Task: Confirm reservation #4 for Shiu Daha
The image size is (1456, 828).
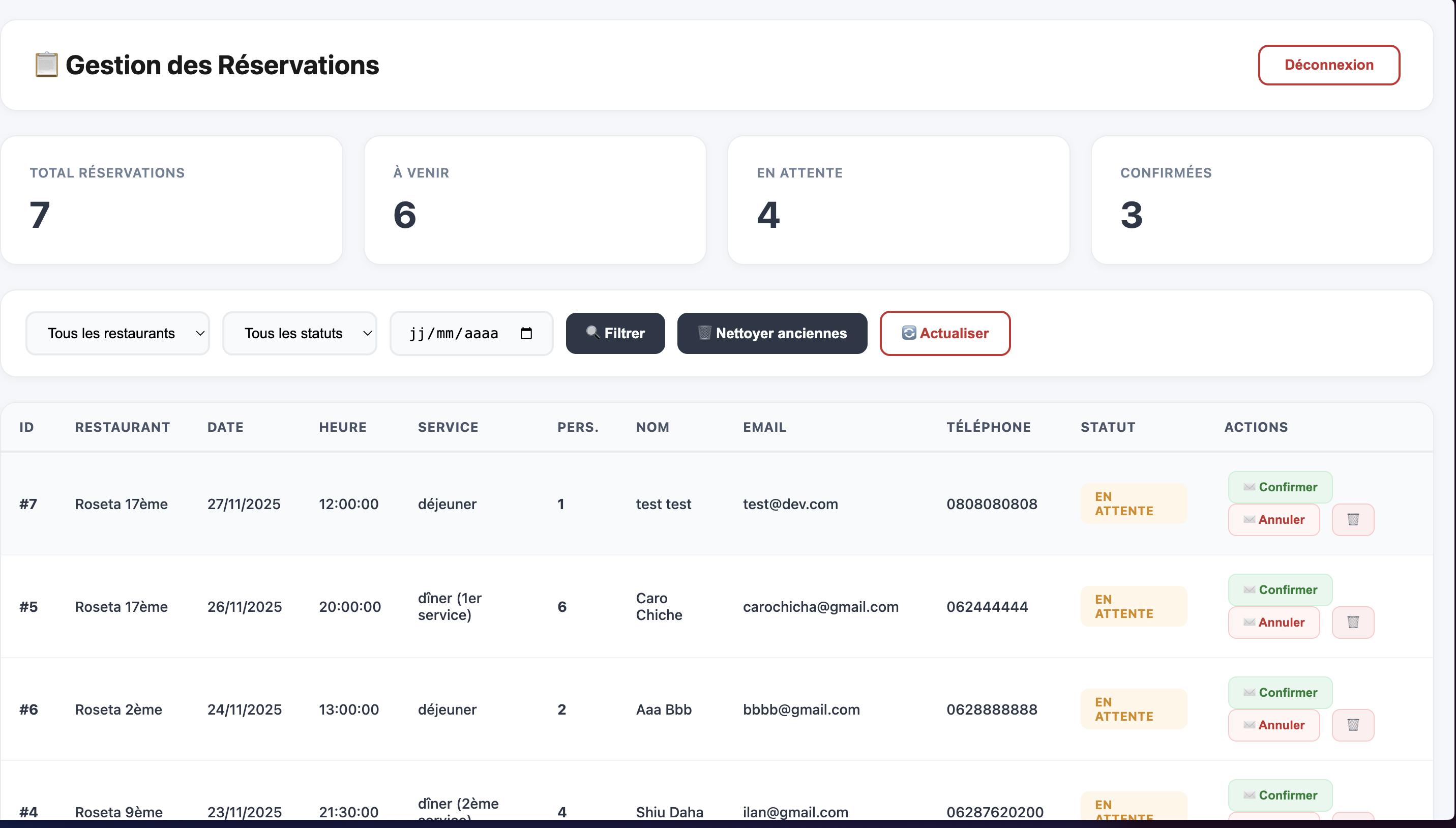Action: 1280,795
